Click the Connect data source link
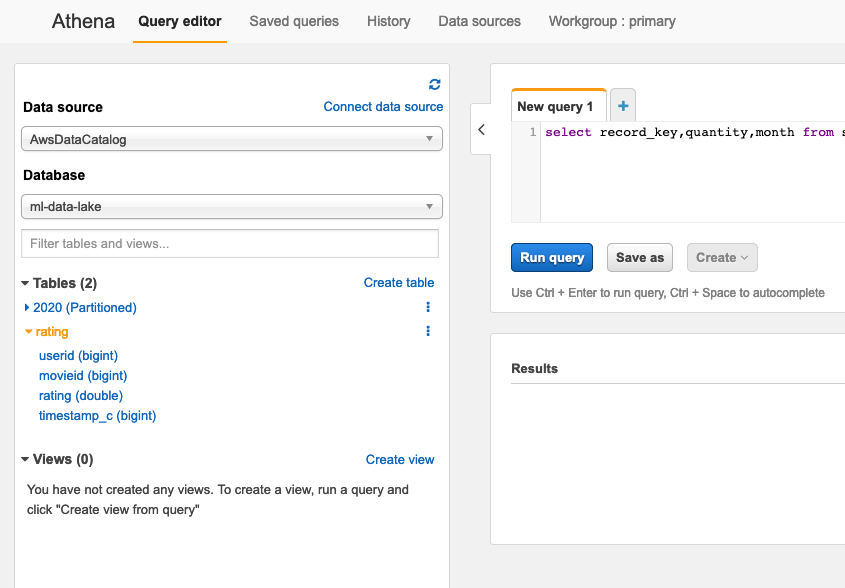The width and height of the screenshot is (845, 588). [x=383, y=107]
